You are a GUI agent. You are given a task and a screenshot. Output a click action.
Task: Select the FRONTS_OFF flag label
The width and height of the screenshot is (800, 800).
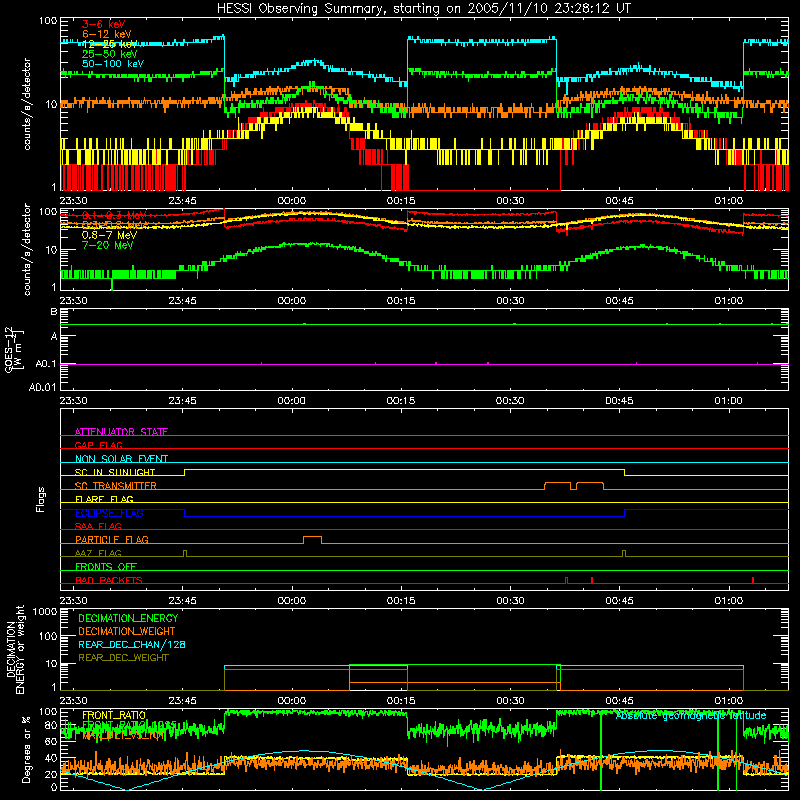(x=106, y=566)
